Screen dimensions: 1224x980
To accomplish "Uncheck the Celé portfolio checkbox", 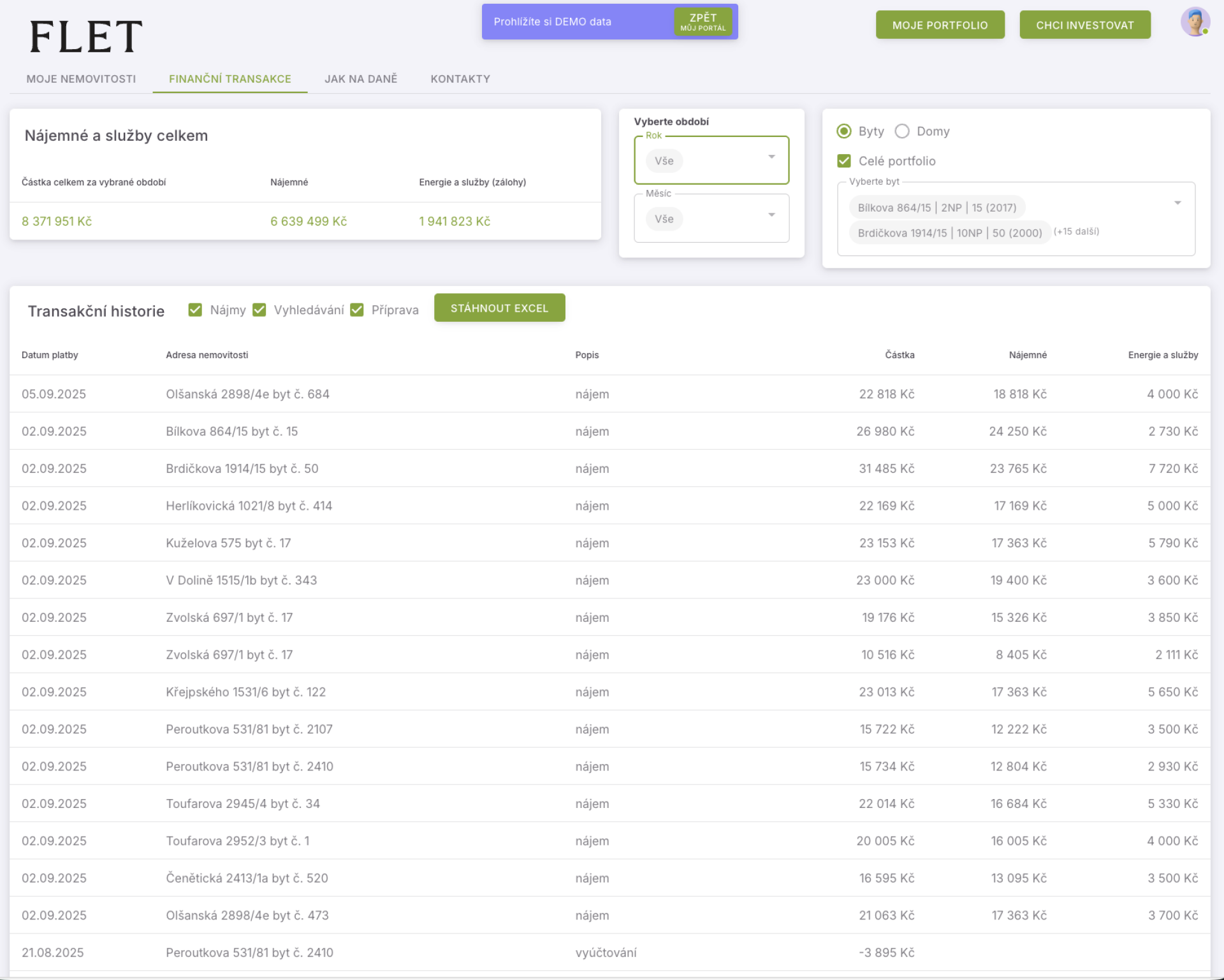I will 844,161.
